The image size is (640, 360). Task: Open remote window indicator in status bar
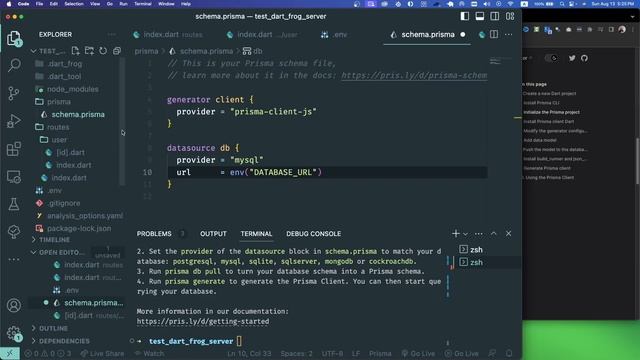[x=10, y=353]
